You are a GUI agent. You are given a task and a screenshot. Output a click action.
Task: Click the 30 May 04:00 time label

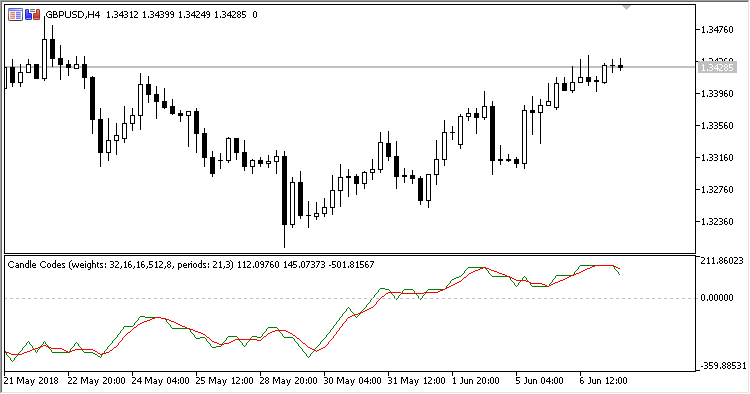pos(353,381)
